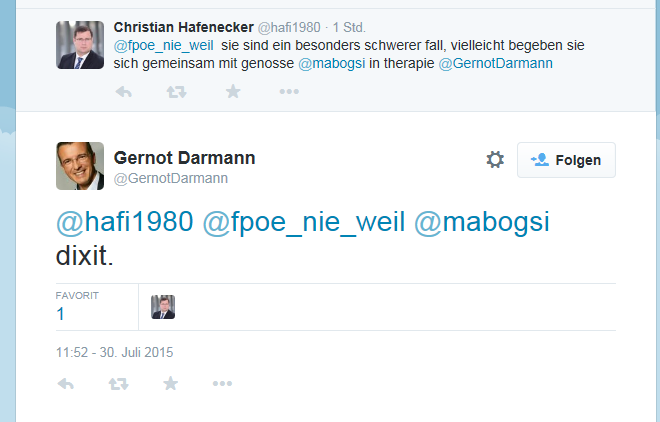Favorite Christian Hafenecker's tweet with star
The image size is (660, 422).
pyautogui.click(x=232, y=92)
